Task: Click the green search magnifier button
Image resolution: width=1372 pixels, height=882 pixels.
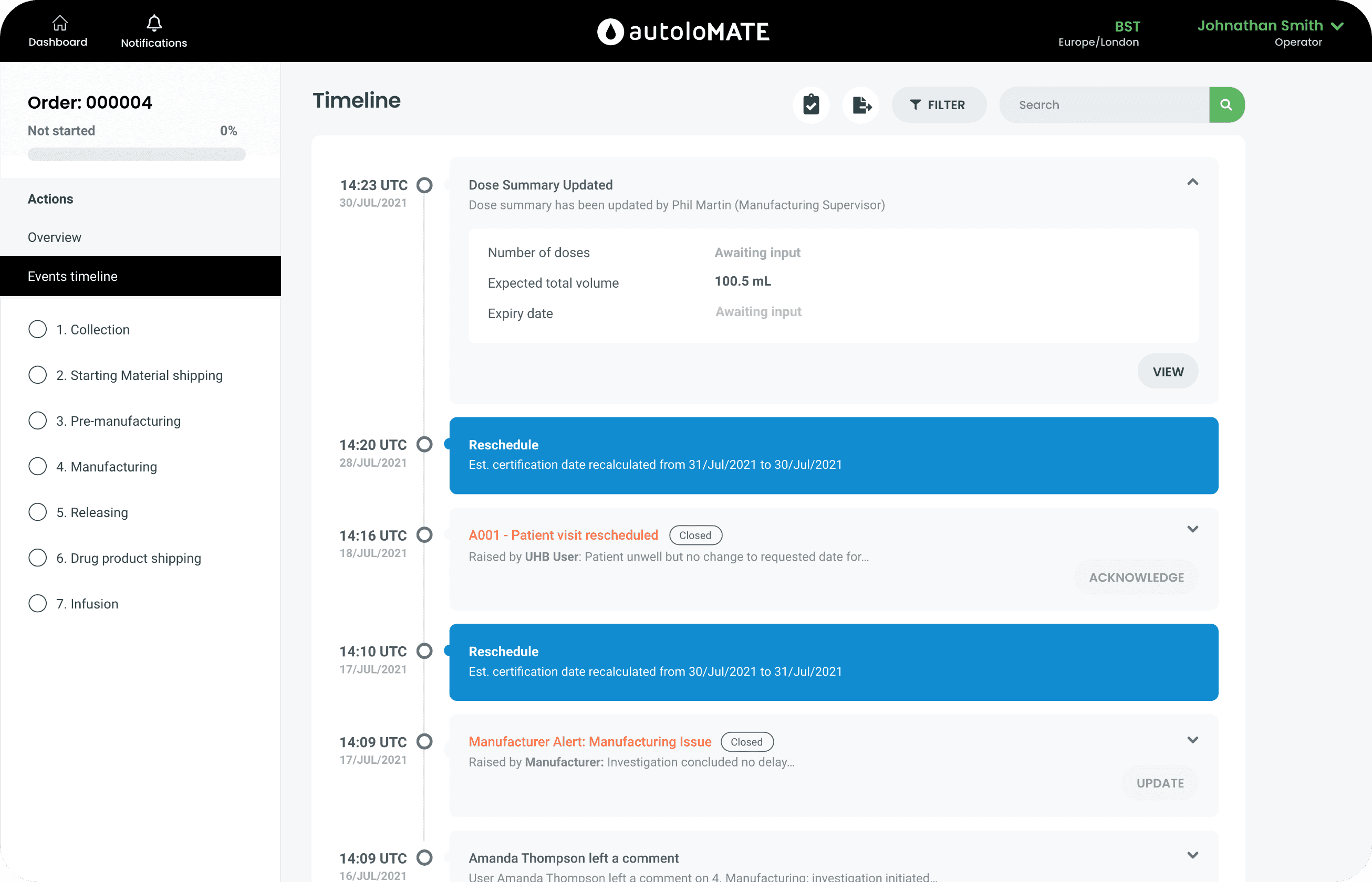Action: pos(1226,105)
